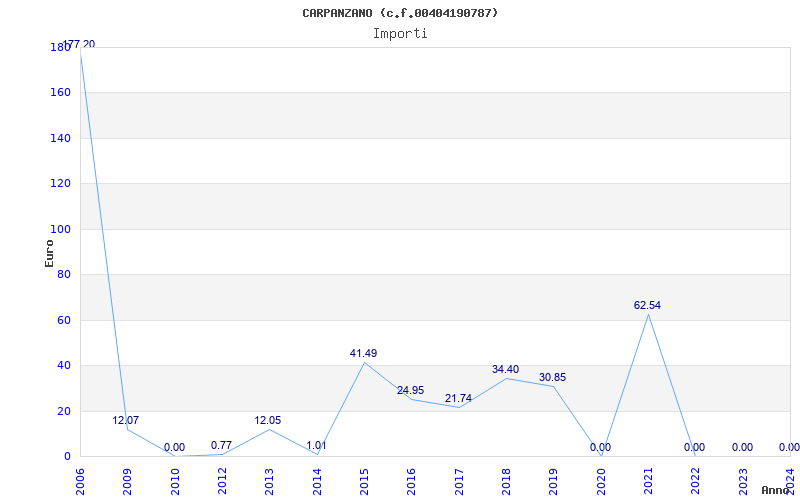This screenshot has width=800, height=500.
Task: Click the 40 value on Euro axis
Action: (63, 366)
